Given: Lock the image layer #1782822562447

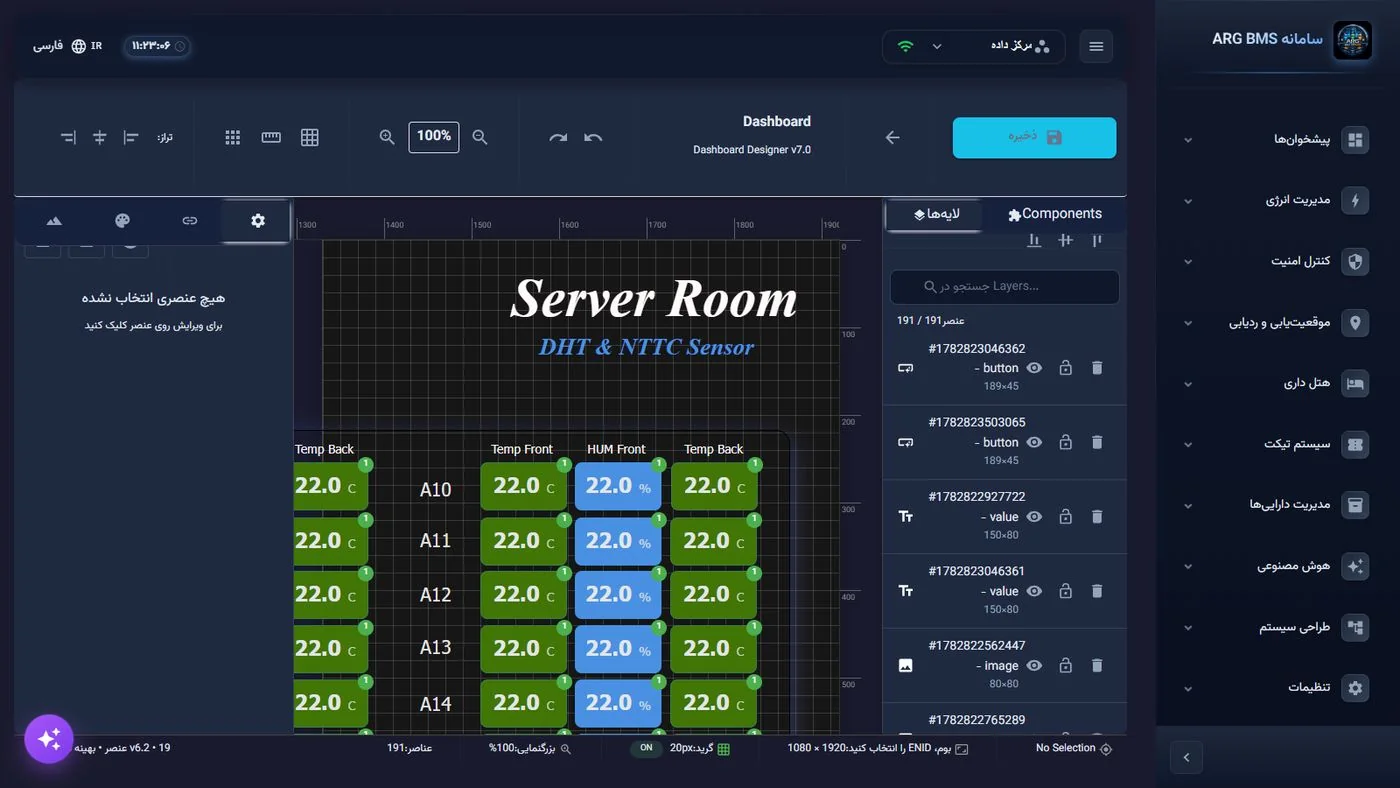Looking at the screenshot, I should tap(1065, 666).
